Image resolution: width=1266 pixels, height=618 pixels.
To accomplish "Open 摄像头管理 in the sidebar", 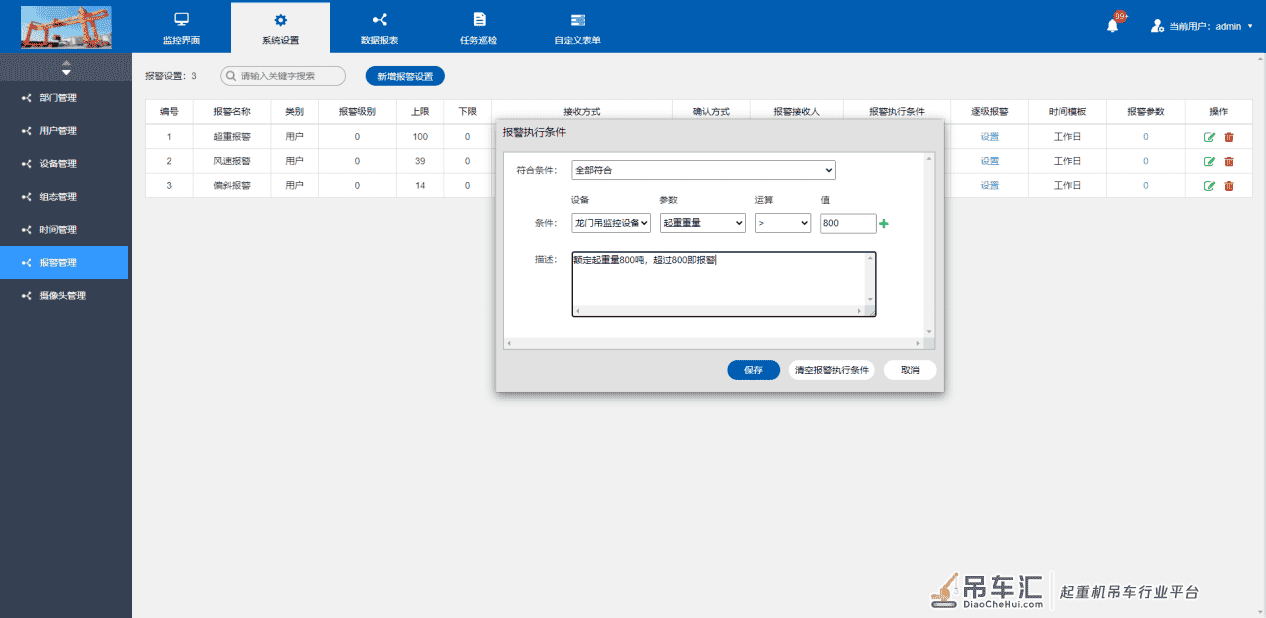I will tap(64, 296).
